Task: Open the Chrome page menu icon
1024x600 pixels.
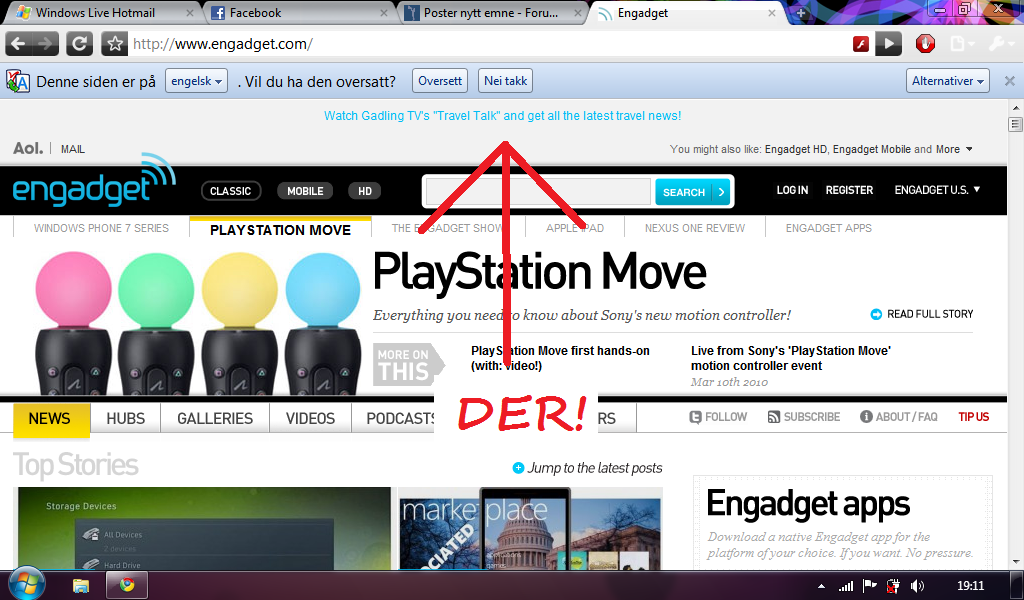Action: click(x=962, y=44)
